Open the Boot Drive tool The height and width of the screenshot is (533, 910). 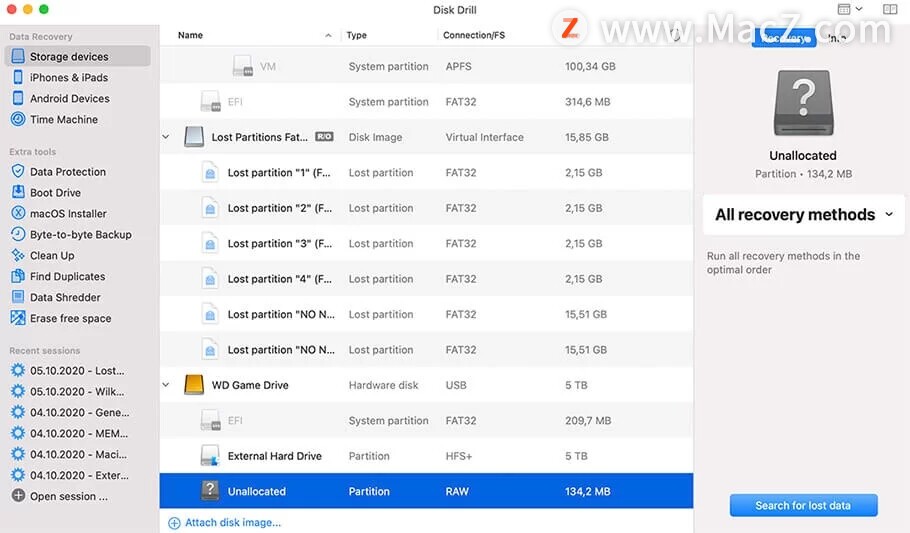point(55,193)
